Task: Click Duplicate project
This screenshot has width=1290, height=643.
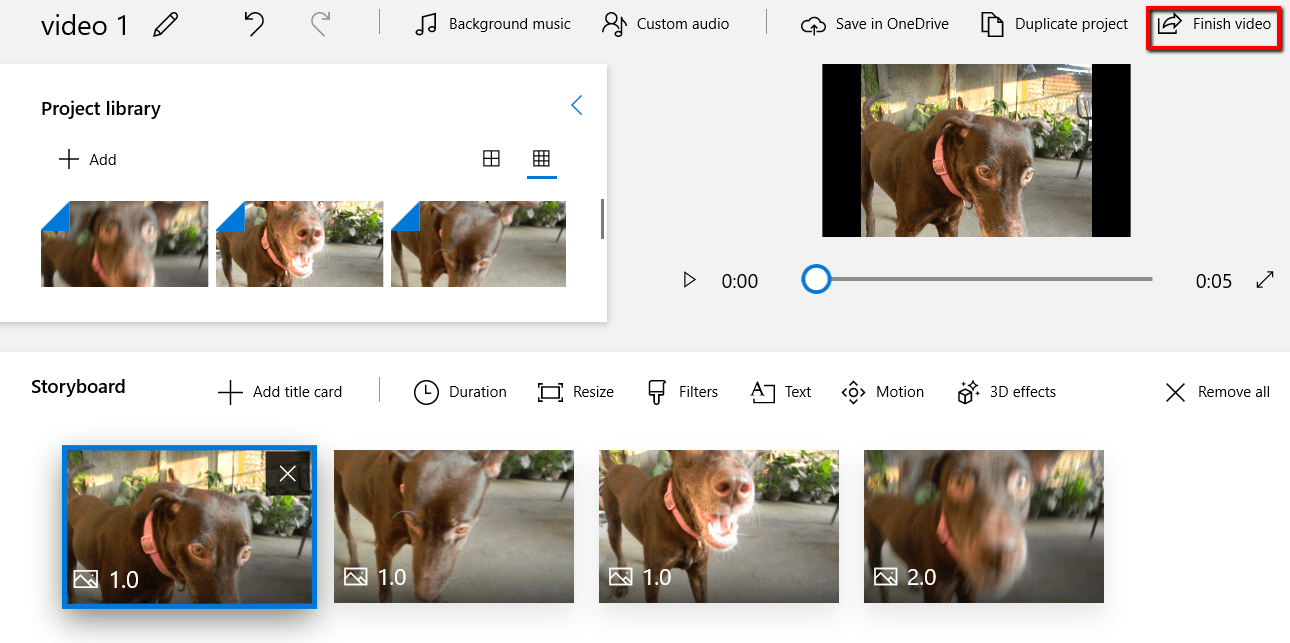Action: (x=1054, y=24)
